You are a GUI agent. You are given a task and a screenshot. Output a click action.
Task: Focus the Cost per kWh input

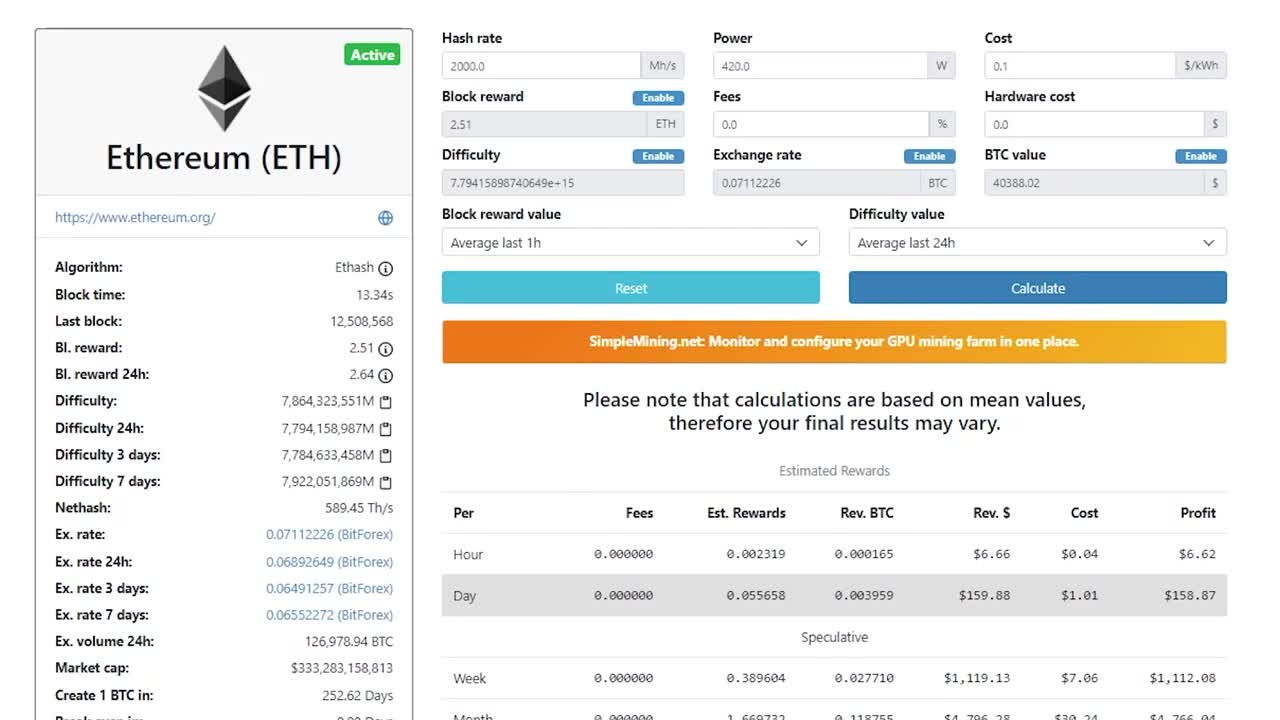coord(1080,66)
